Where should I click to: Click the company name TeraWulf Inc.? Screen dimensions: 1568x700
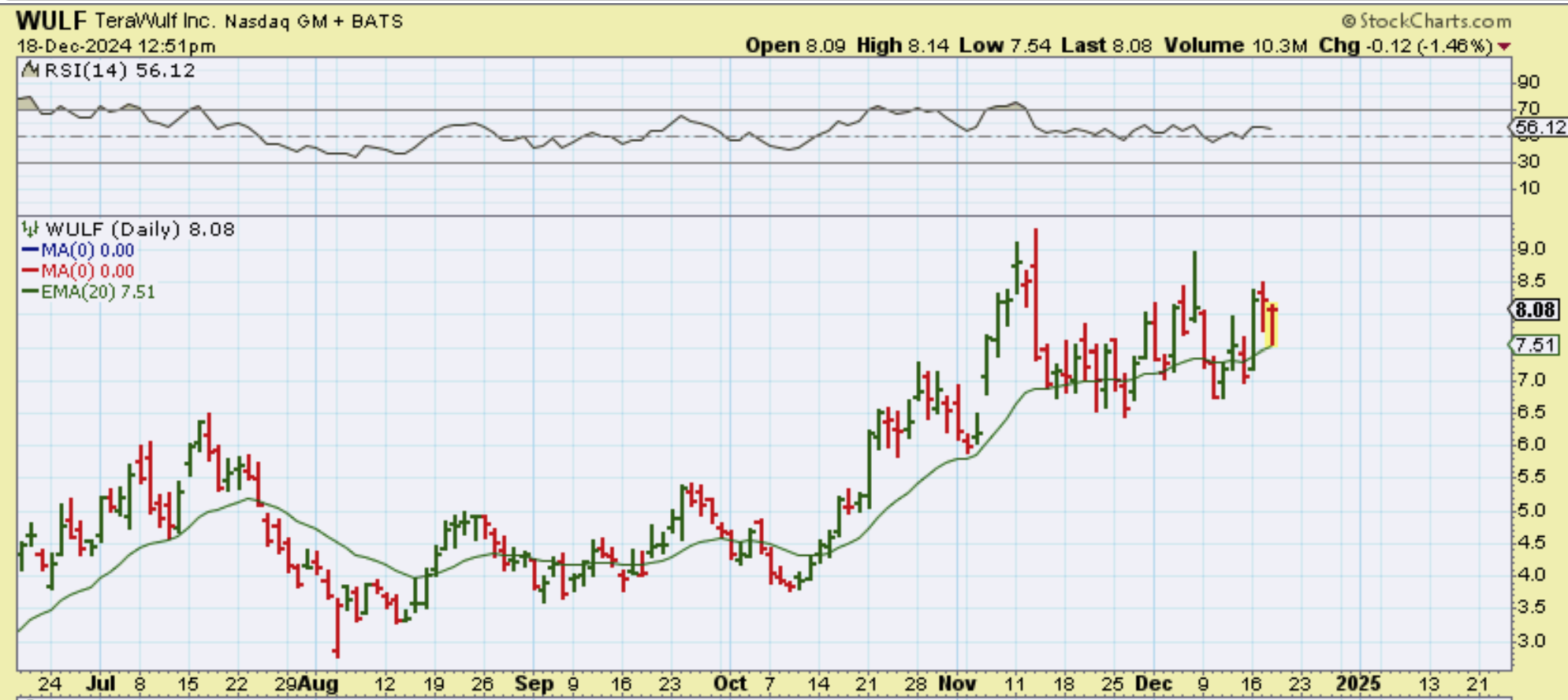coord(155,21)
